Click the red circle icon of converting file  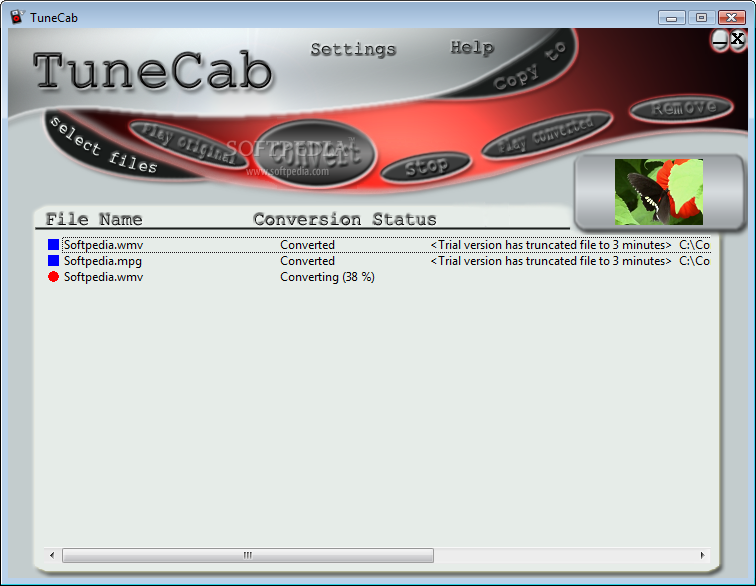pos(54,277)
